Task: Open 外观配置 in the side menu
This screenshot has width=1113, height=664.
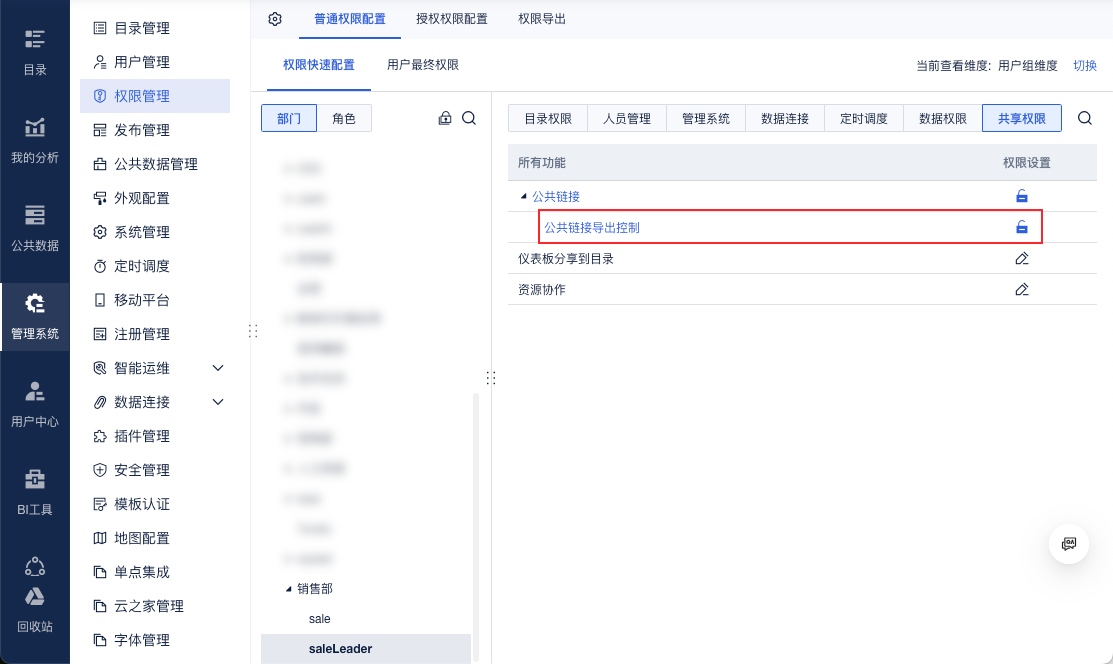Action: tap(155, 198)
